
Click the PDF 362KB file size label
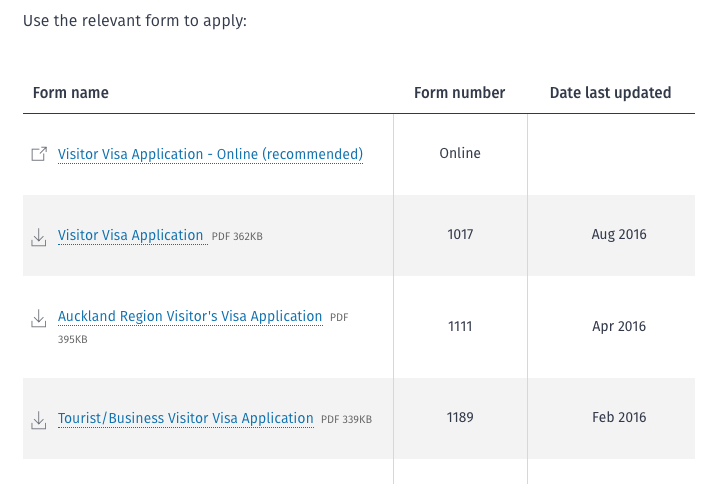pos(237,237)
